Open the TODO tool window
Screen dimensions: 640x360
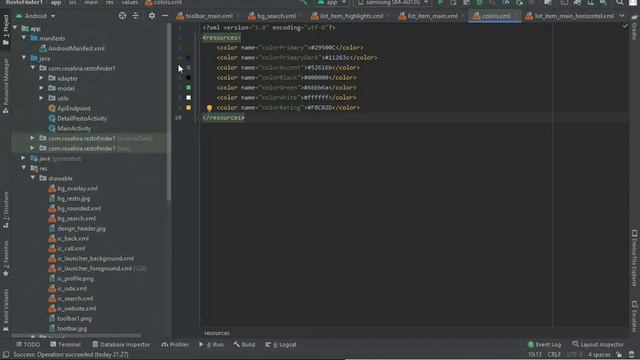click(x=28, y=345)
